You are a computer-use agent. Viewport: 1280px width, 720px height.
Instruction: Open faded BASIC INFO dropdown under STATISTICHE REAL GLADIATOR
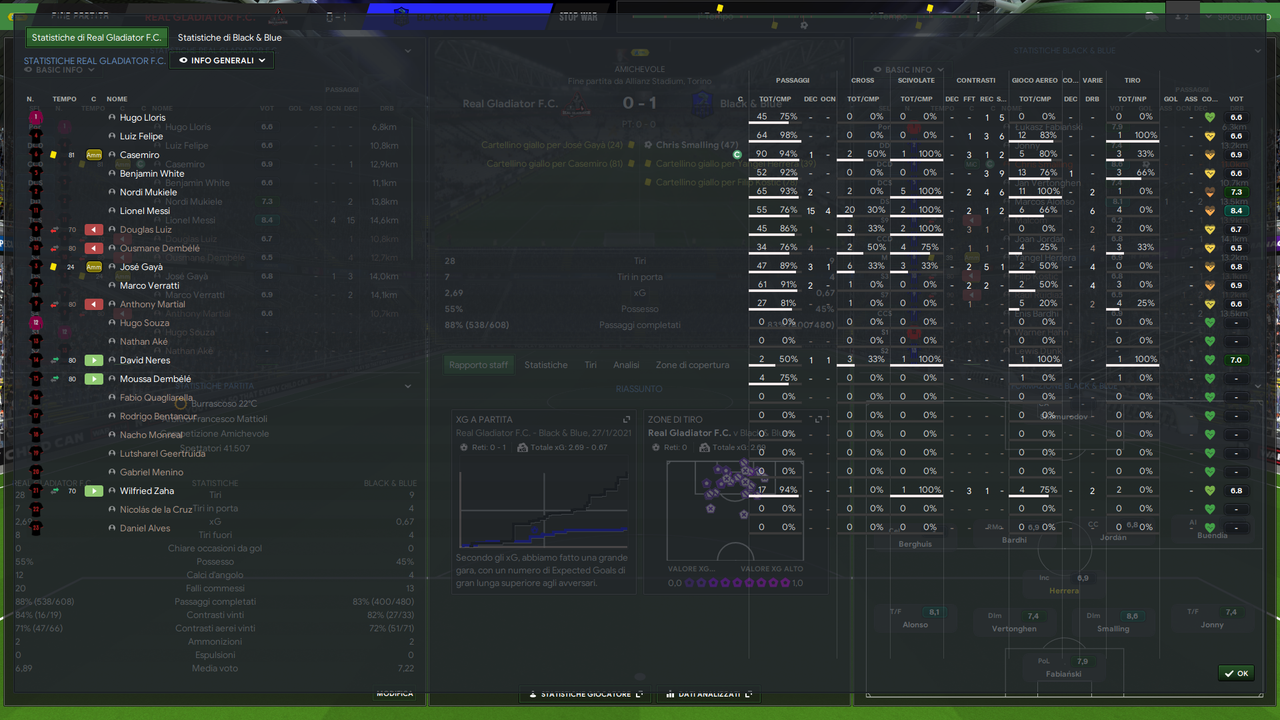click(59, 71)
